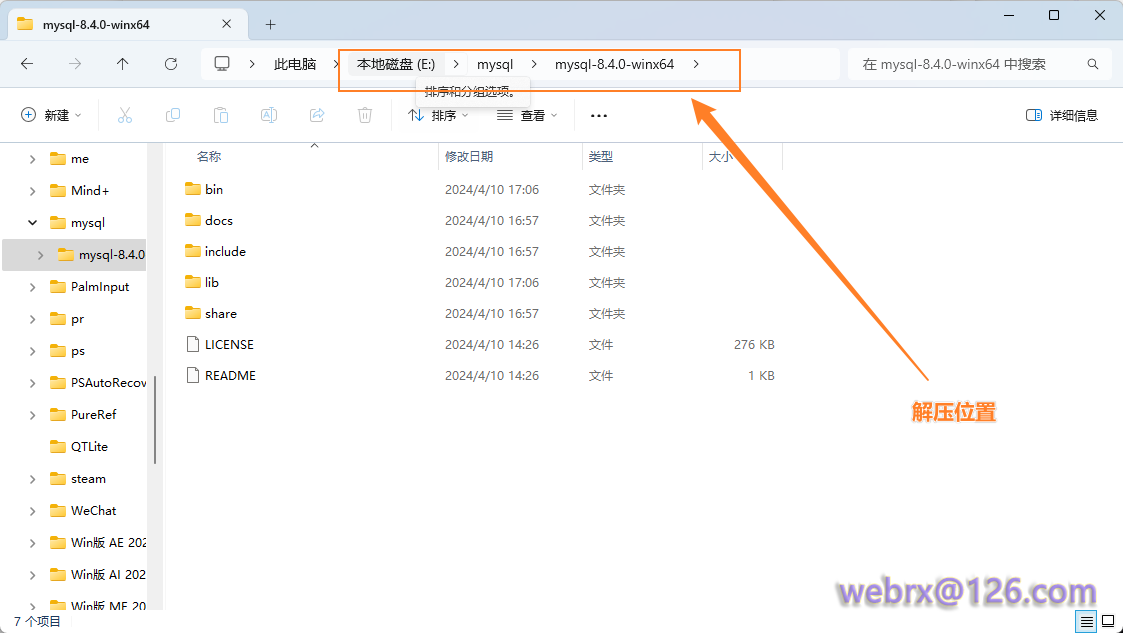Go back to previous folder
The width and height of the screenshot is (1123, 633).
(x=27, y=64)
